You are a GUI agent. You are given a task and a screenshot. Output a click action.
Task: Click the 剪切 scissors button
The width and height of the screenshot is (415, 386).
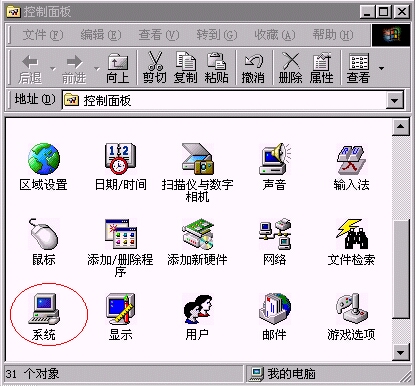(x=155, y=68)
